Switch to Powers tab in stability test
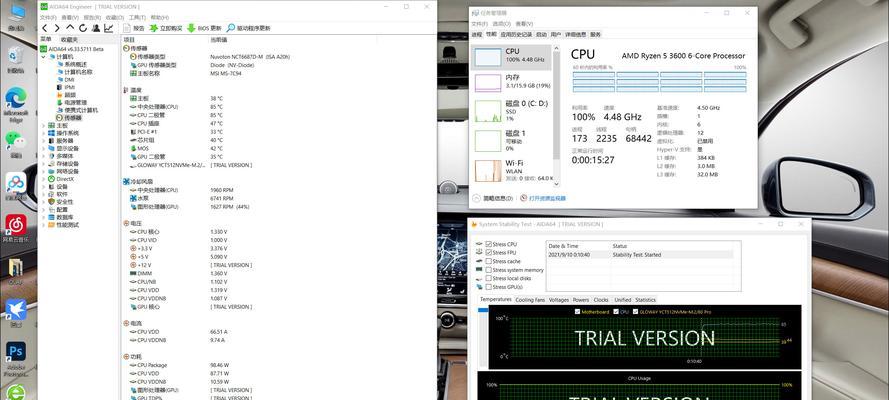 tap(581, 300)
